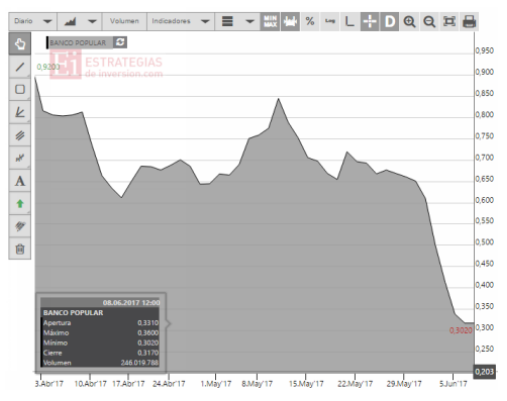Select the trend line drawing tool
Screen dimensions: 507x401
pyautogui.click(x=20, y=67)
